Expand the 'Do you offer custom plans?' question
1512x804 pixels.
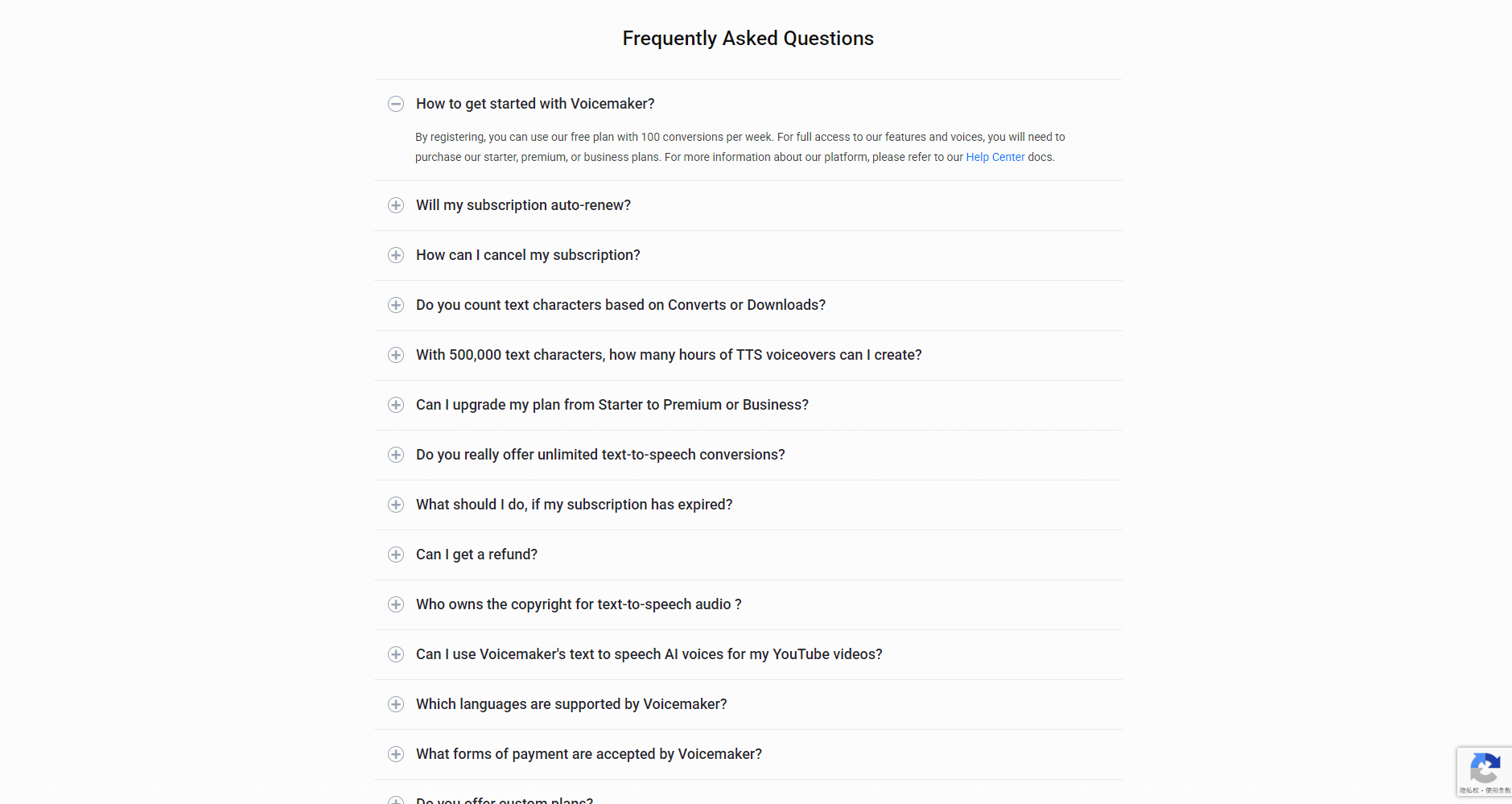coord(505,800)
